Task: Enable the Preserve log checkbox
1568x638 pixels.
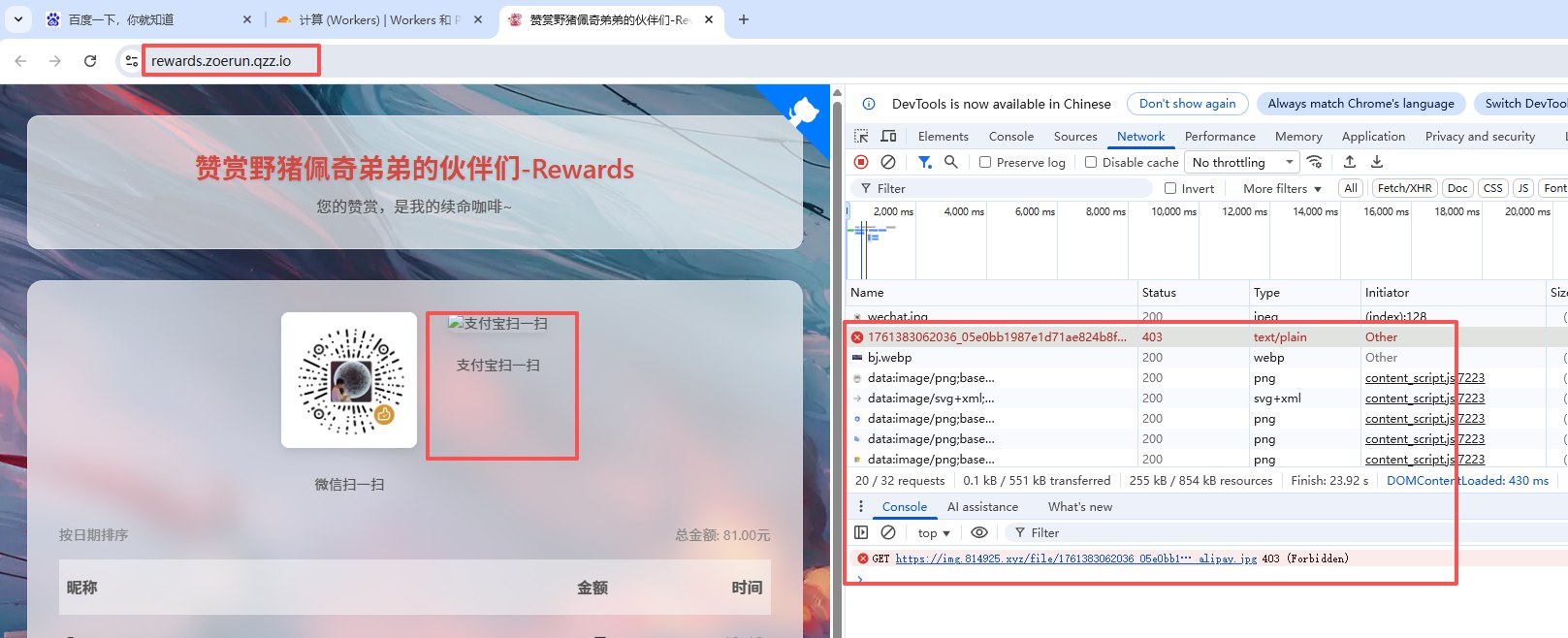Action: click(985, 163)
